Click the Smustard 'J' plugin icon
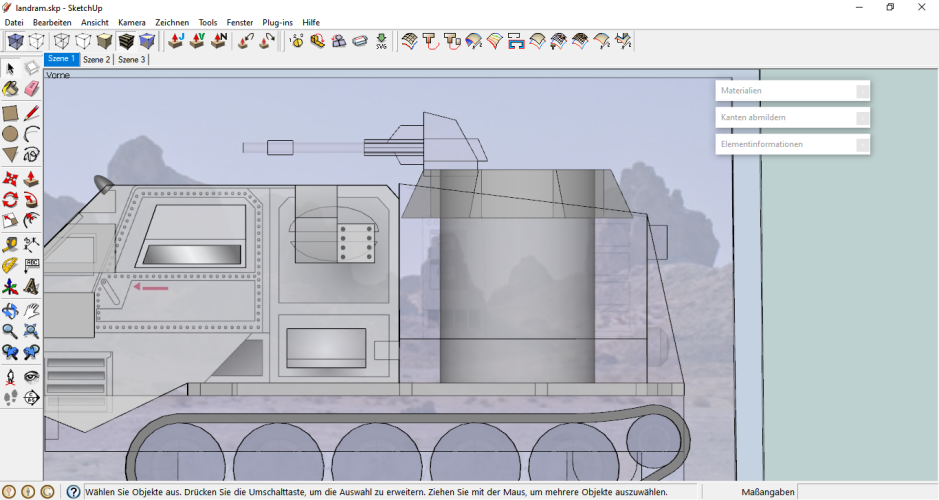 coord(176,41)
